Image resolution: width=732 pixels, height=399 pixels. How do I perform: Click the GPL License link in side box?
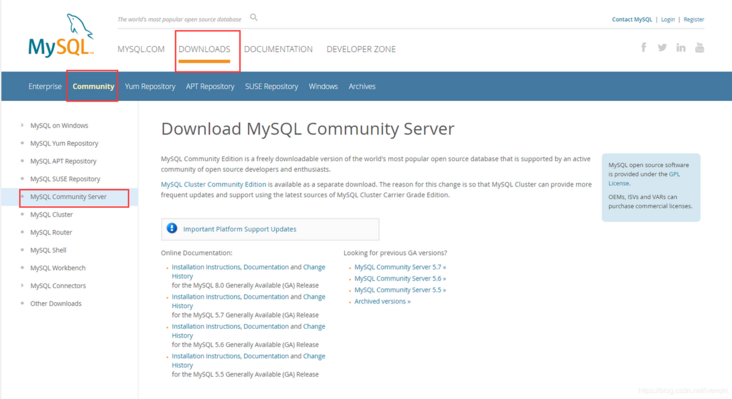644,179
